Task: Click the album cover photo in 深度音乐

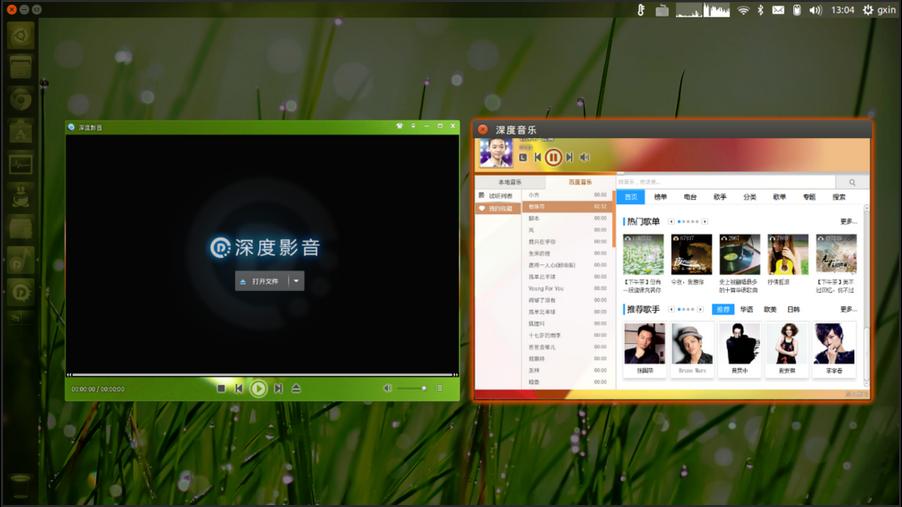Action: pos(496,153)
